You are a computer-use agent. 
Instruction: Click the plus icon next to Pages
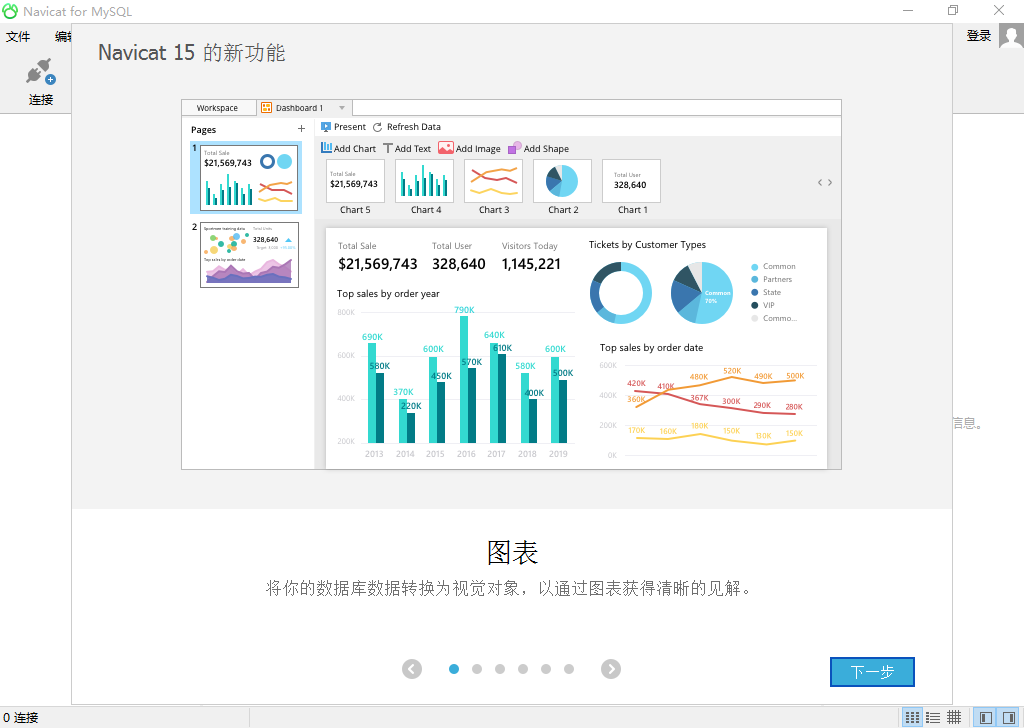click(301, 129)
